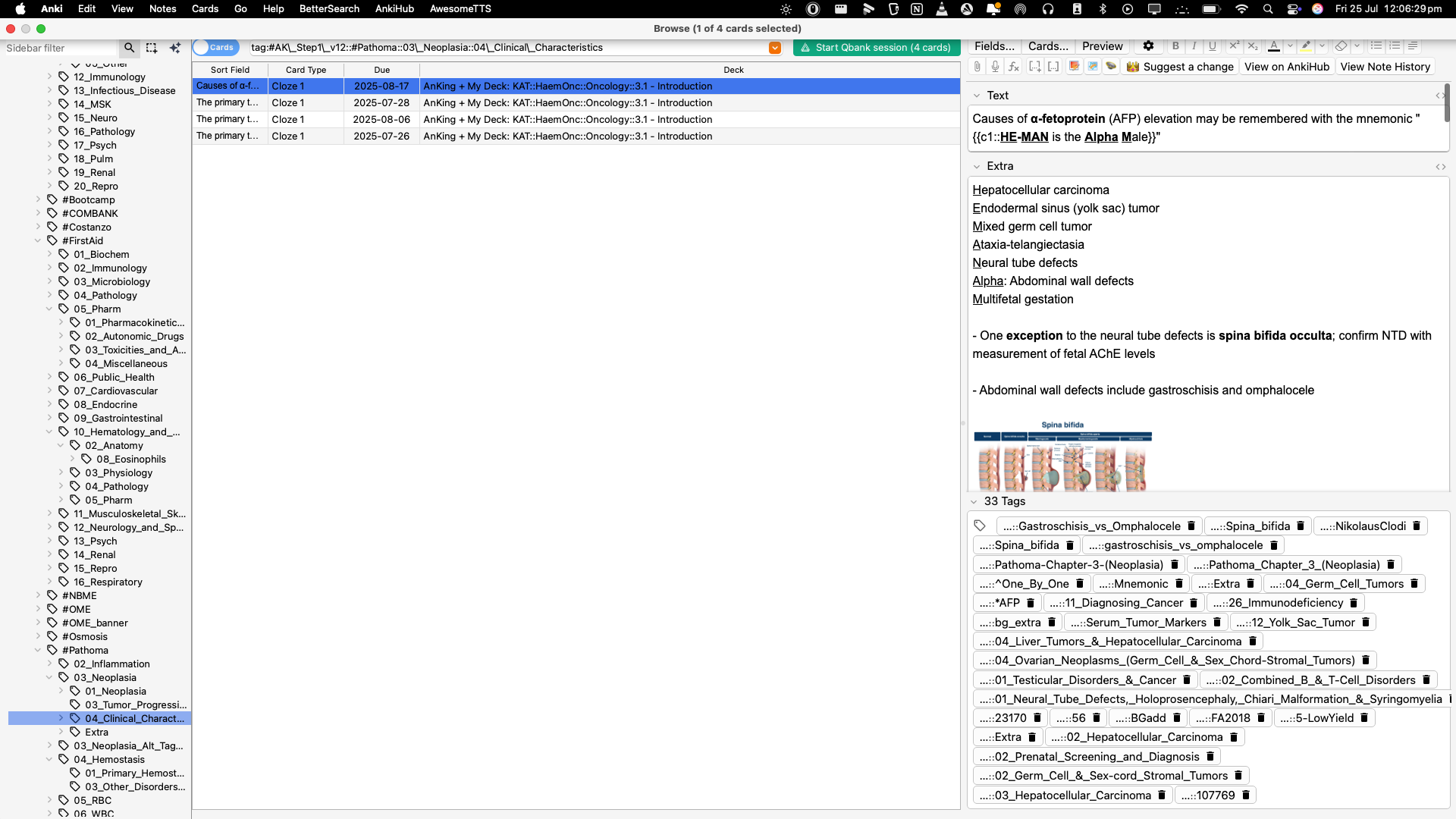
Task: Open the Notes menu in menu bar
Action: [162, 9]
